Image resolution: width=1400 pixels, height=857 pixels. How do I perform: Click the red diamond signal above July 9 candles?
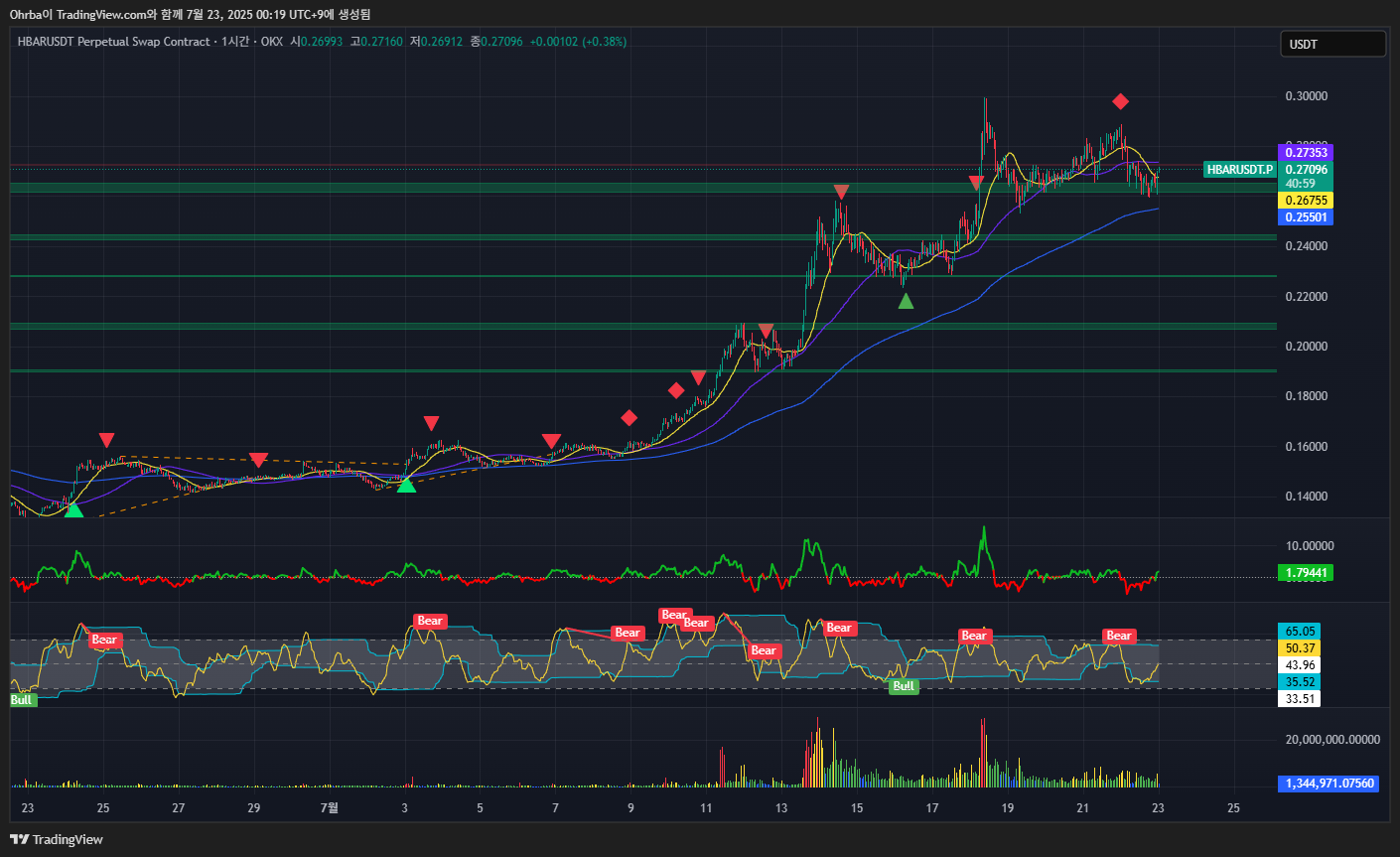[x=629, y=417]
